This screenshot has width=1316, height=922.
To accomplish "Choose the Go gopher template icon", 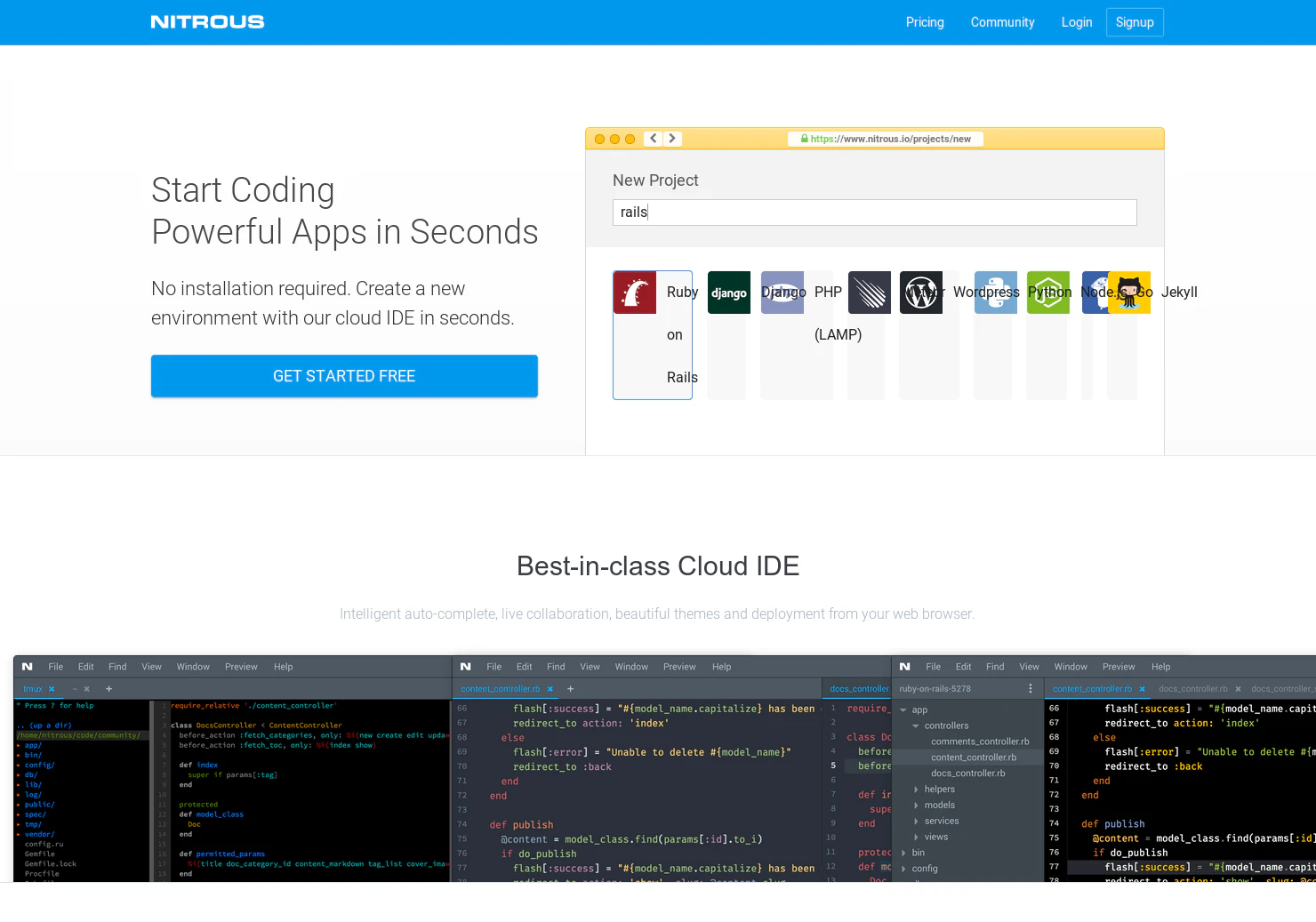I will click(1095, 293).
